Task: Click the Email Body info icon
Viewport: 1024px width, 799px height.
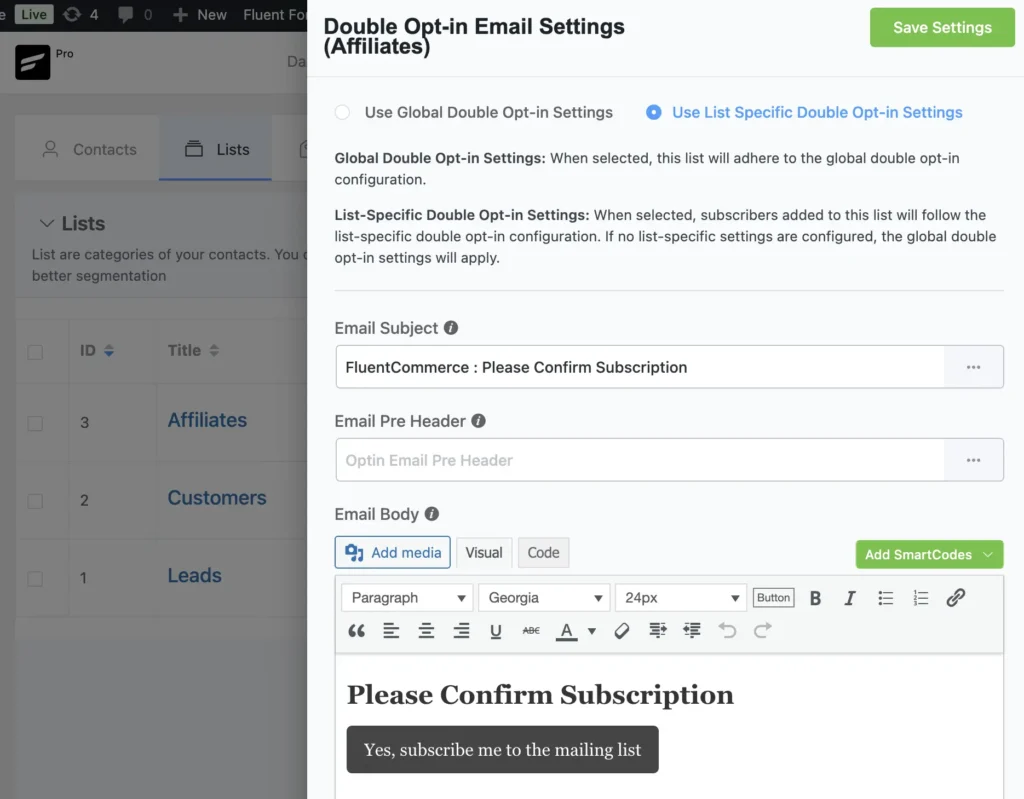Action: 432,514
